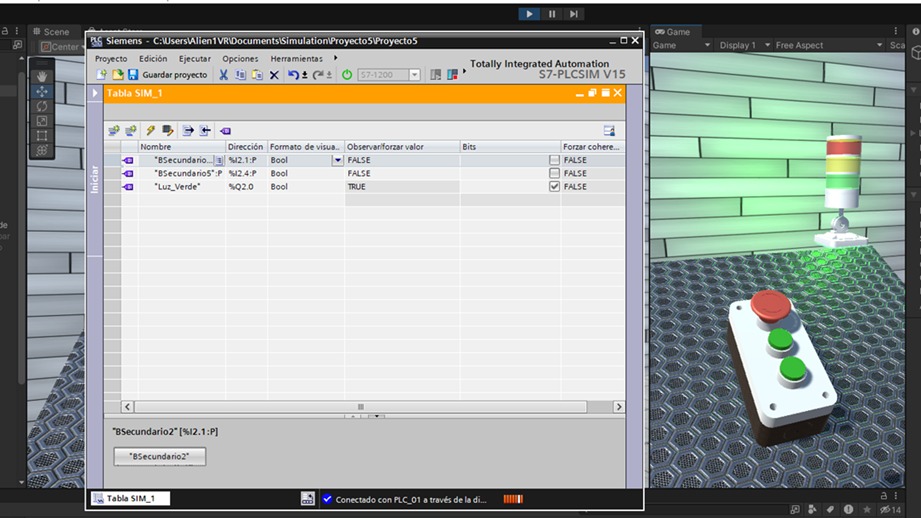Click the copy icon in PLCSIM toolbar

(x=240, y=75)
